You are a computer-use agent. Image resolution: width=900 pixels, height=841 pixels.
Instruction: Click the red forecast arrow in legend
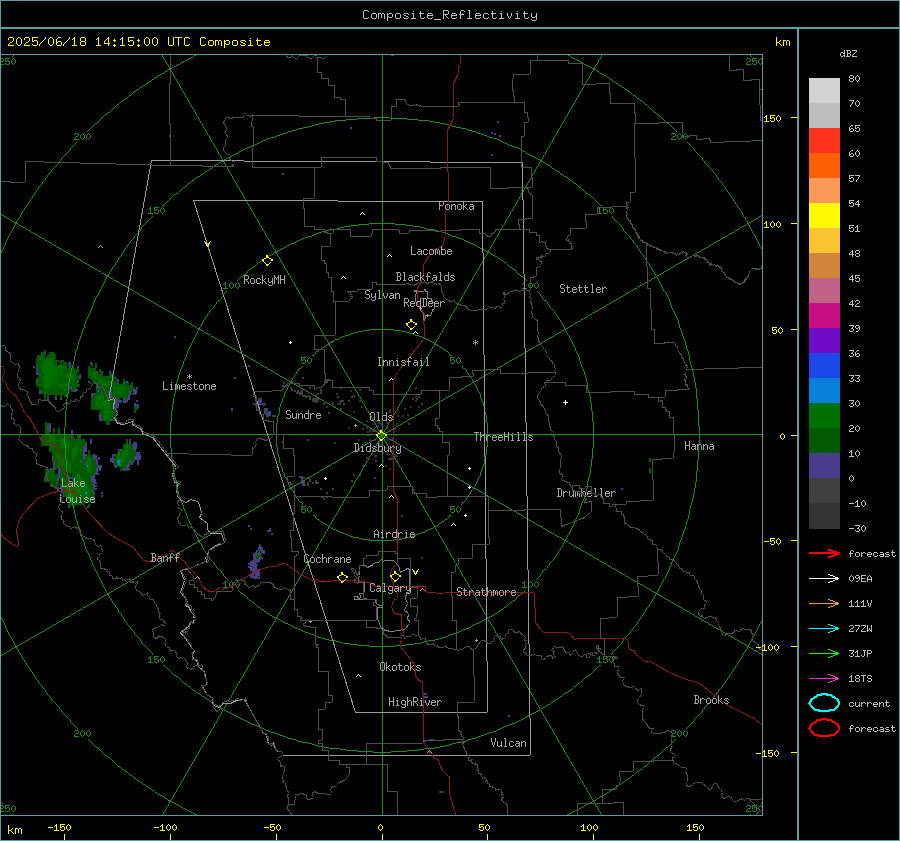point(824,553)
